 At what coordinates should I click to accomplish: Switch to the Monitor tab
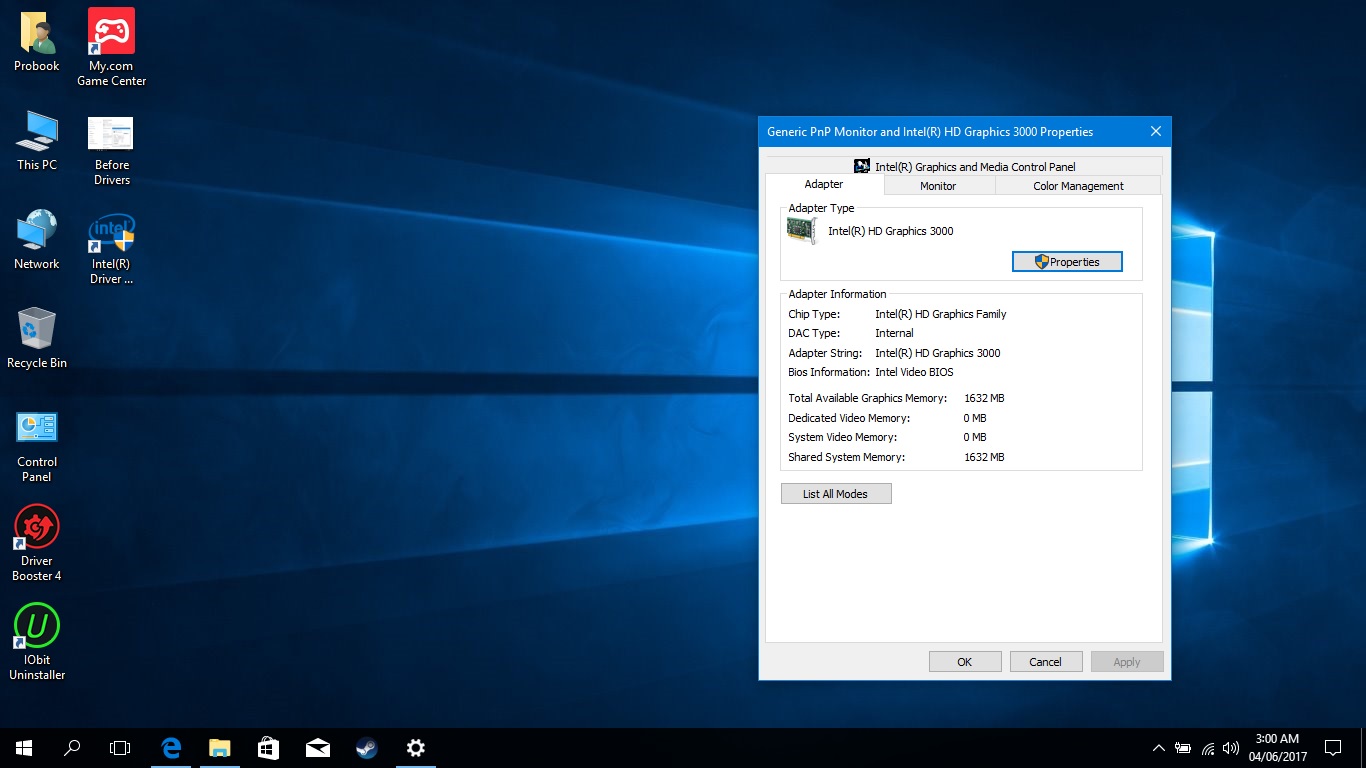938,186
